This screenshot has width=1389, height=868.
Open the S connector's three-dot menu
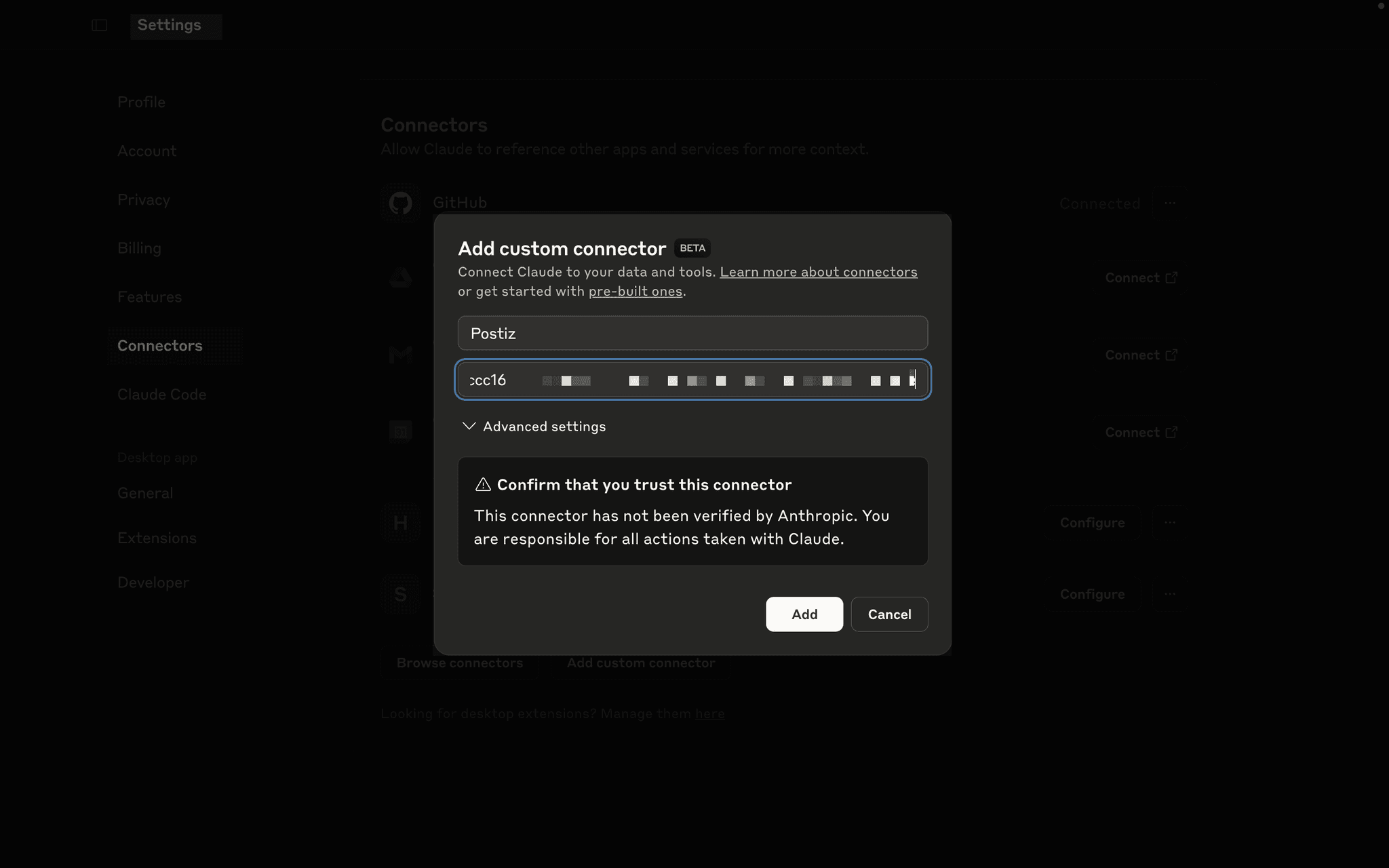click(x=1170, y=594)
